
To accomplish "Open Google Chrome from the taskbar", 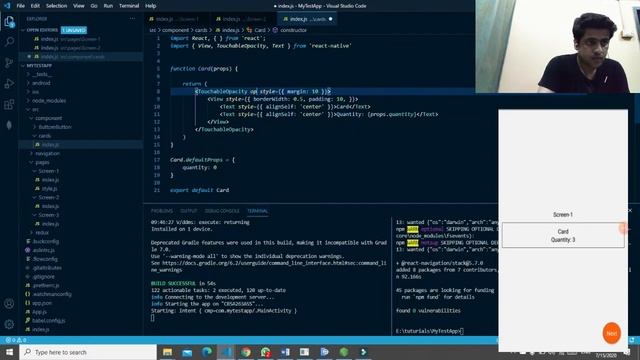I will (x=246, y=352).
